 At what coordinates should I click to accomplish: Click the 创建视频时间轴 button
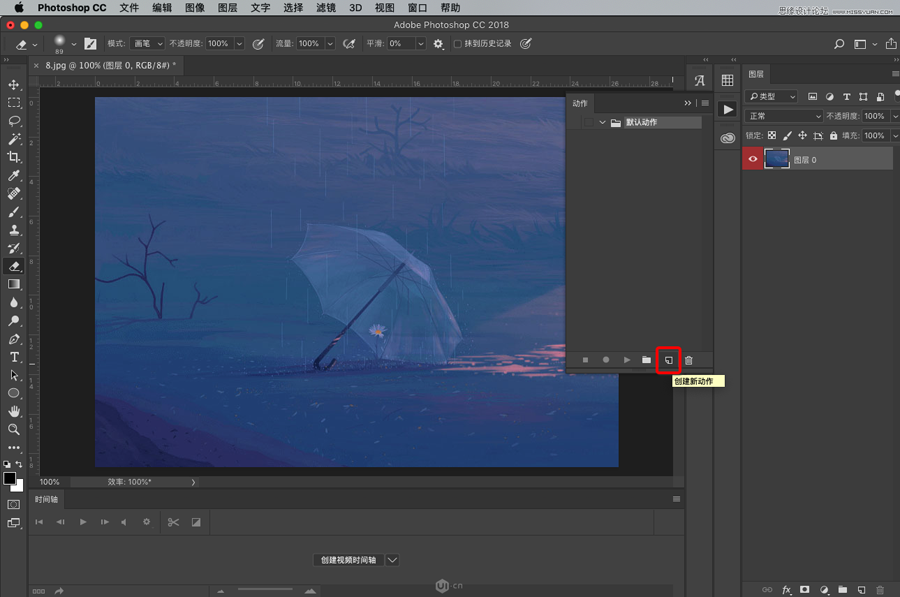coord(348,560)
